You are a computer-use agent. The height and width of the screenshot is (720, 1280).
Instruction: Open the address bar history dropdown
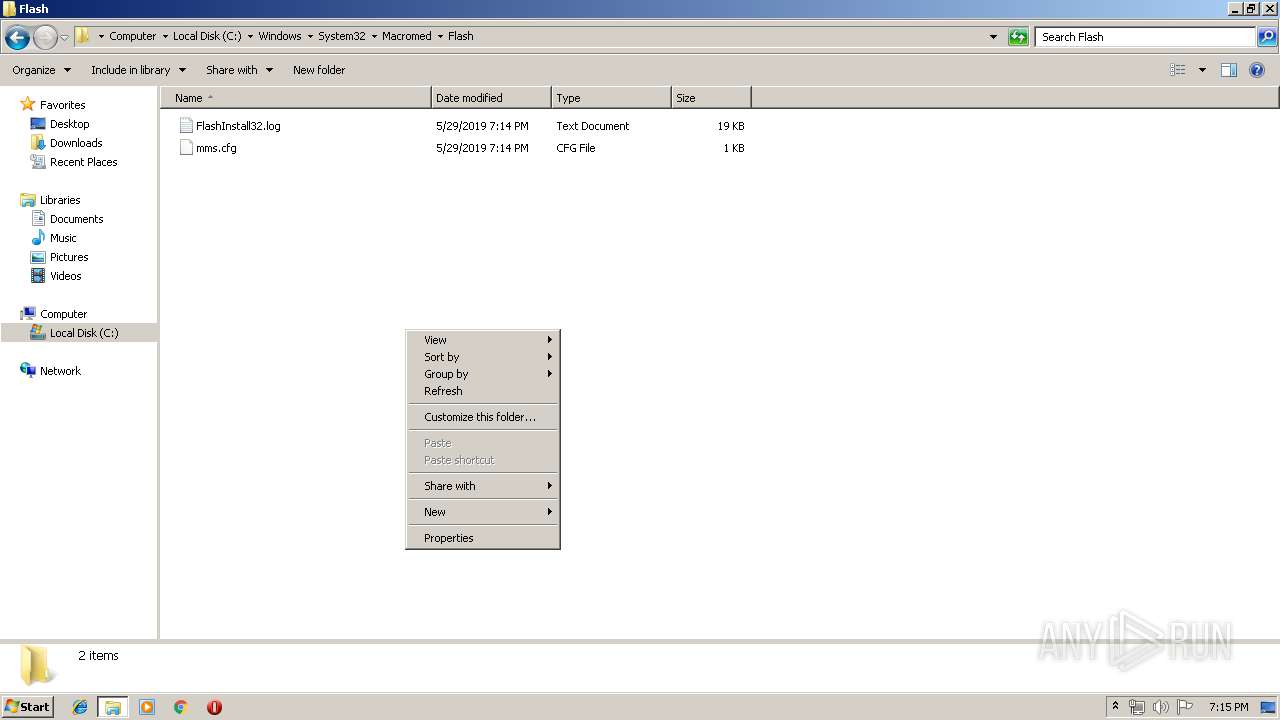click(993, 37)
